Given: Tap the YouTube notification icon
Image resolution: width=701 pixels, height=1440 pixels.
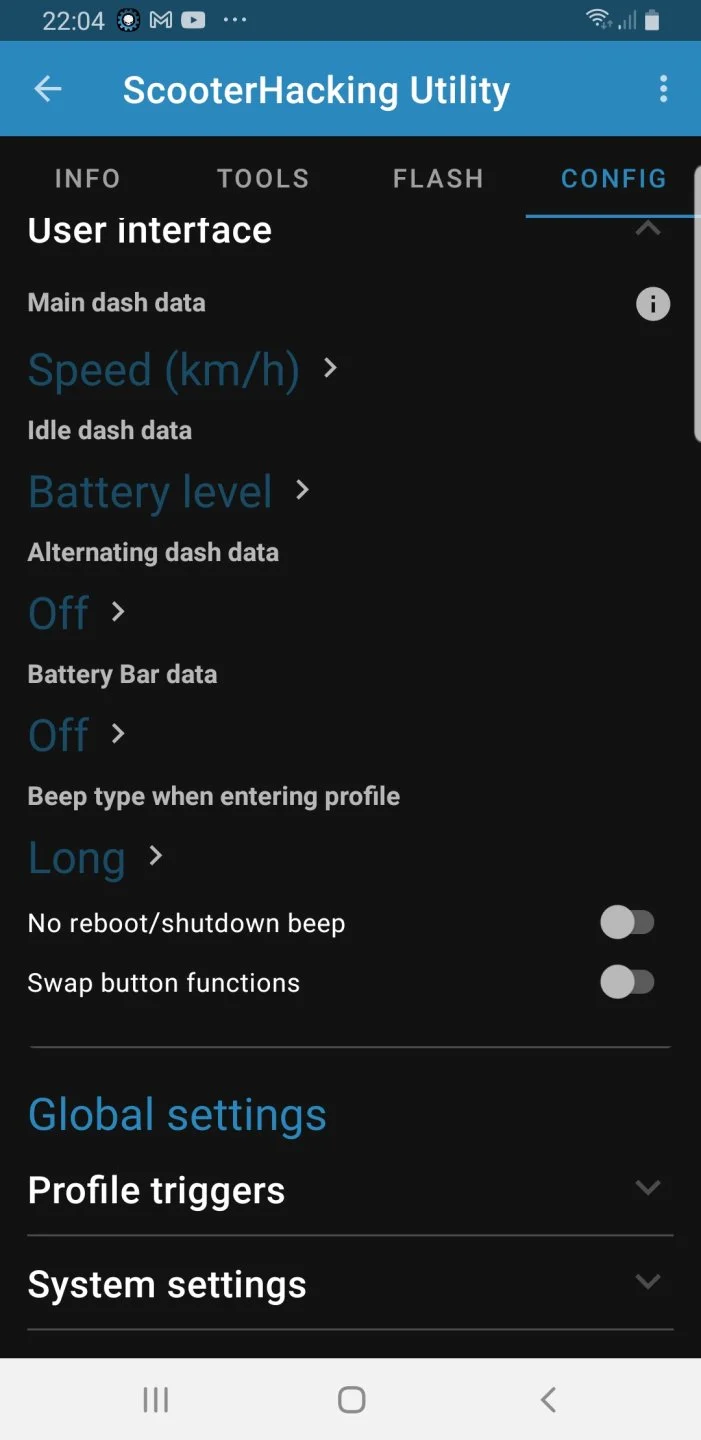Looking at the screenshot, I should click(x=193, y=20).
